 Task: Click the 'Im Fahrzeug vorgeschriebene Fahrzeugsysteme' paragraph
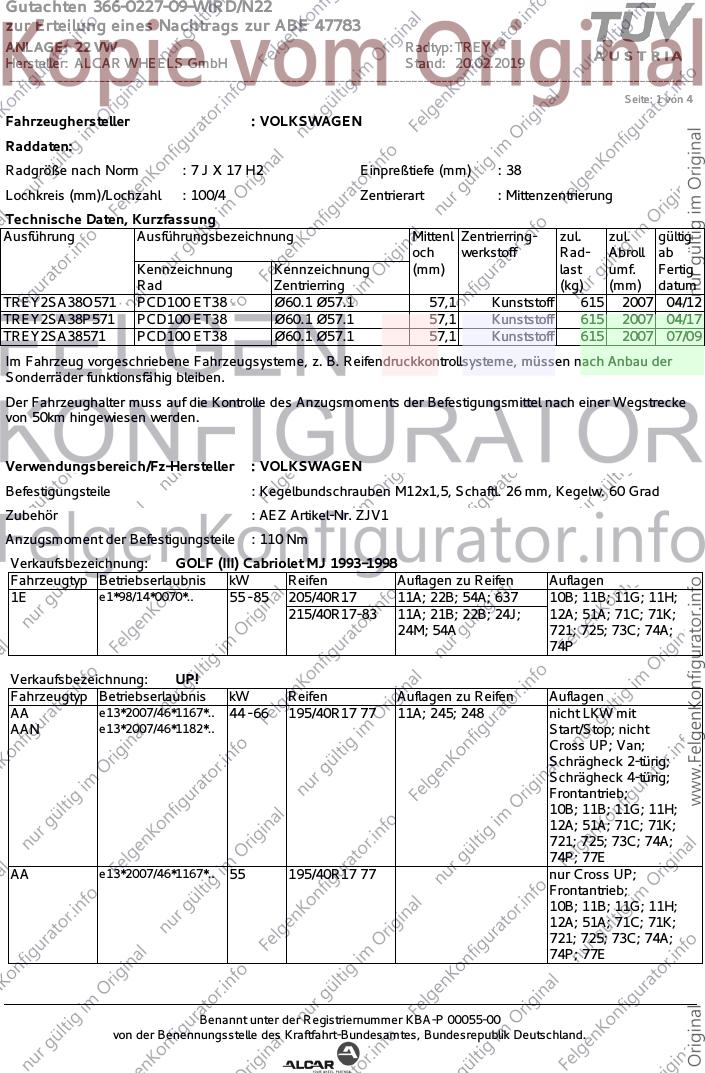pos(339,369)
